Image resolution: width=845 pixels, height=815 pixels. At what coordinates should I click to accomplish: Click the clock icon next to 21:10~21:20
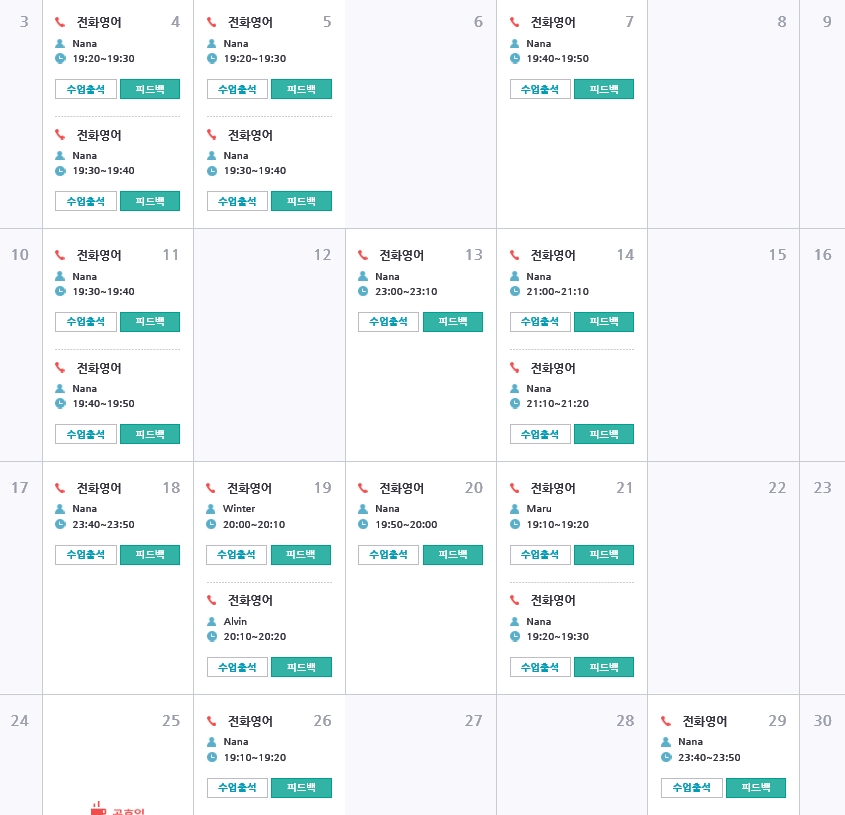(514, 403)
